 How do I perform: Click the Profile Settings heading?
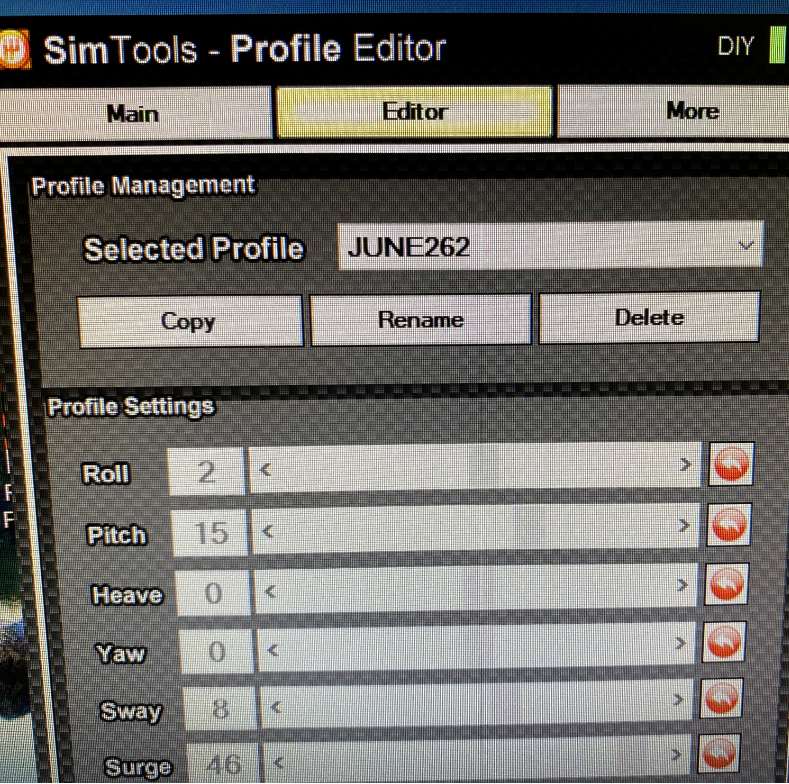(x=131, y=407)
